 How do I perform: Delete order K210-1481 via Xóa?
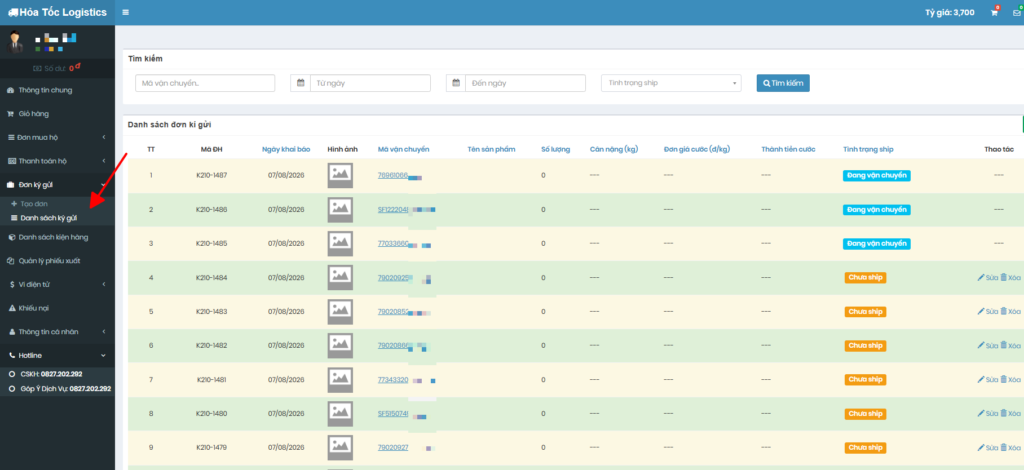pyautogui.click(x=1010, y=379)
